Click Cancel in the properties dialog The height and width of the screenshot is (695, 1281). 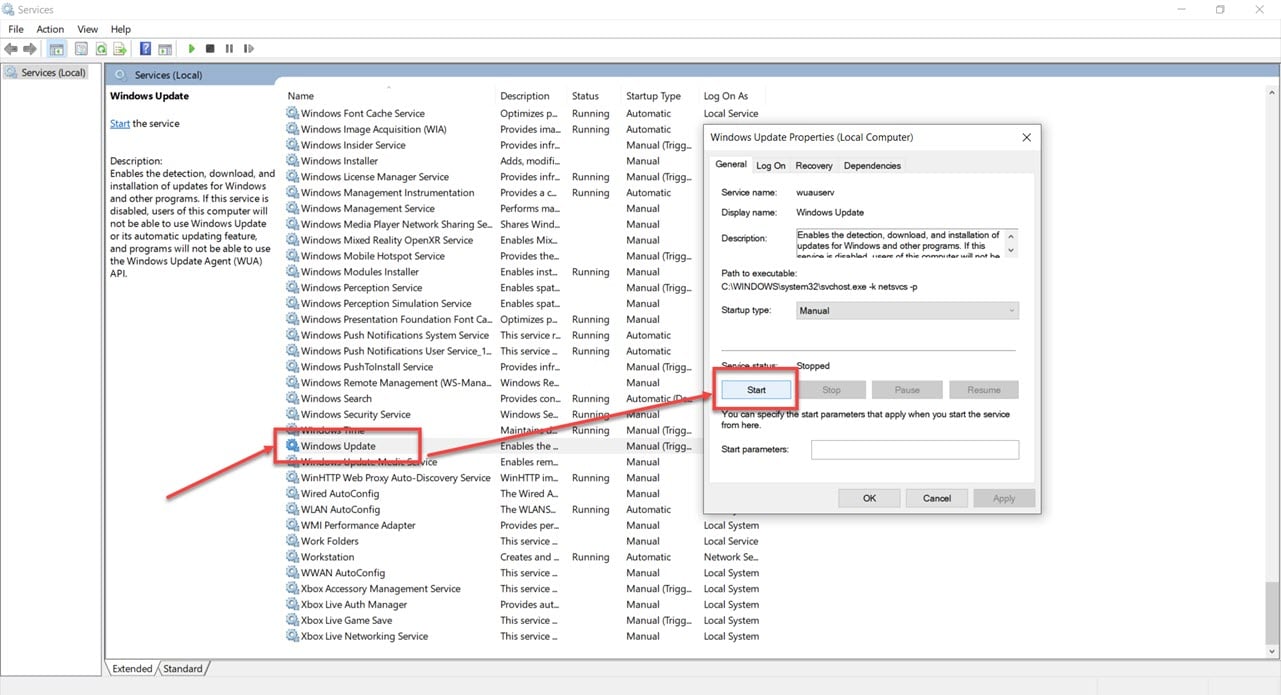pos(937,498)
